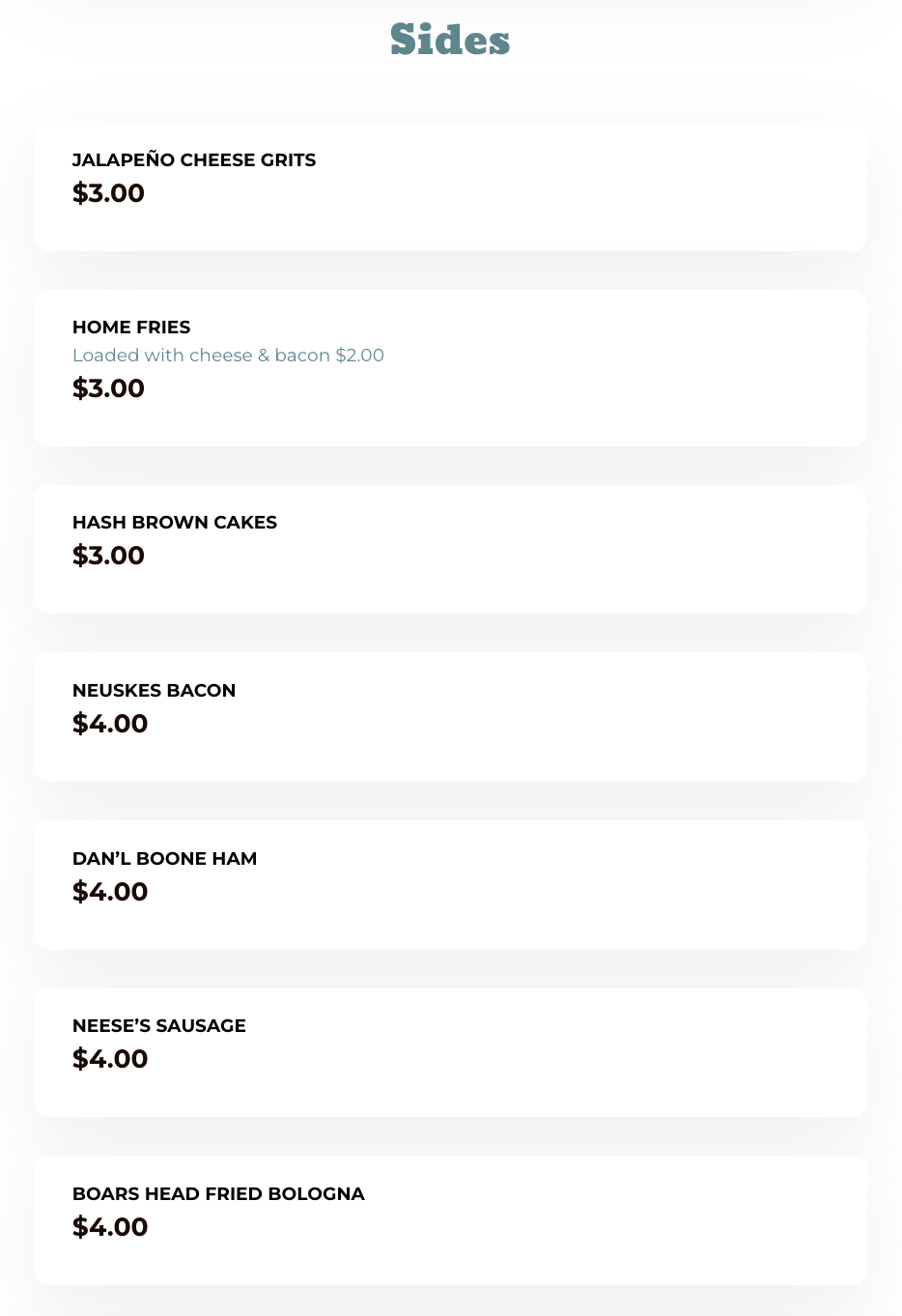This screenshot has height=1316, width=902.
Task: Click the Dan'l Boone Ham $4.00 price
Action: tap(110, 892)
